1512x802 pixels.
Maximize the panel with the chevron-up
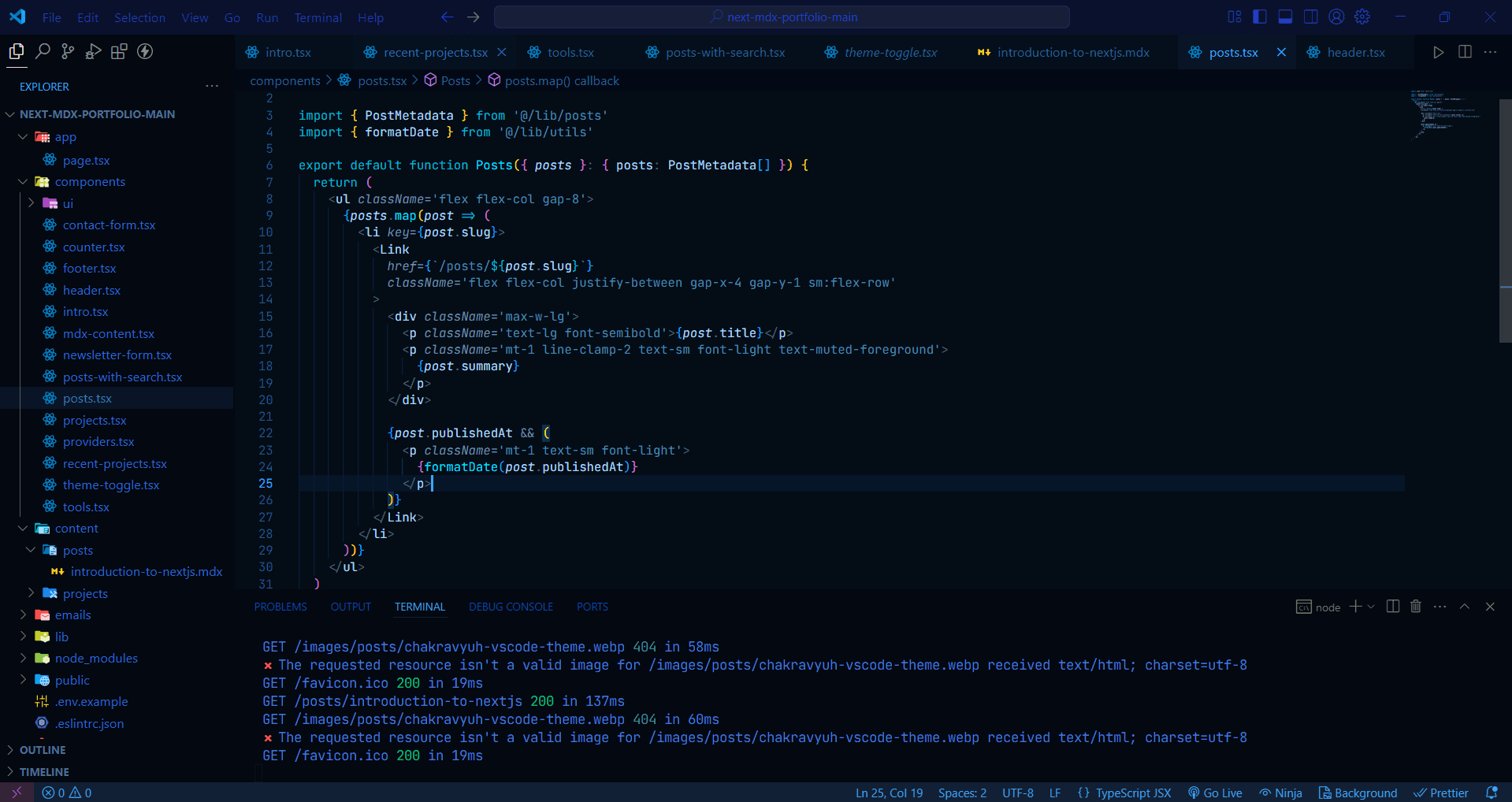coord(1465,607)
